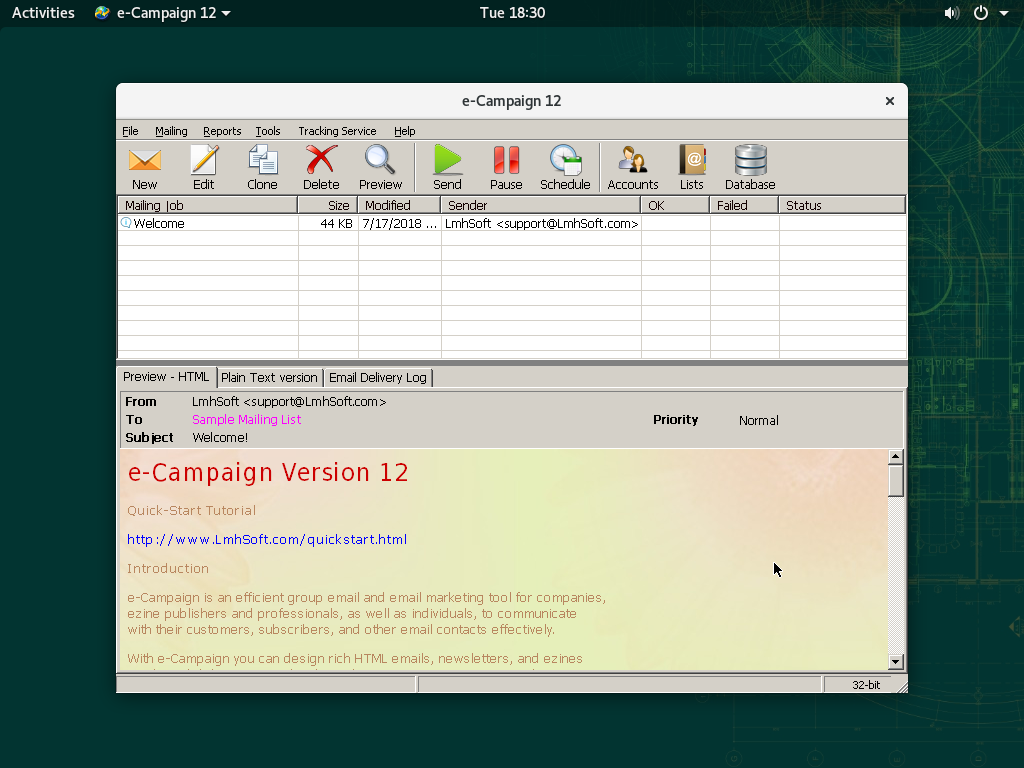Switch to the Email Delivery Log tab
This screenshot has width=1024, height=768.
click(377, 377)
